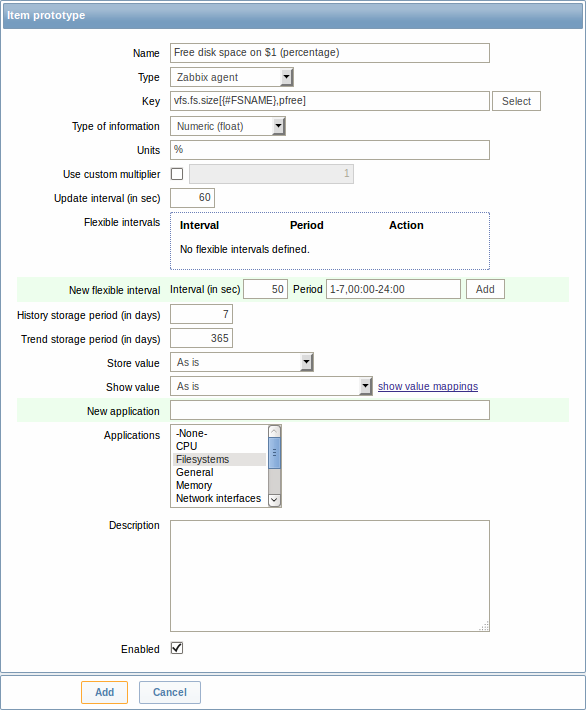Select General in Applications list

tap(219, 472)
